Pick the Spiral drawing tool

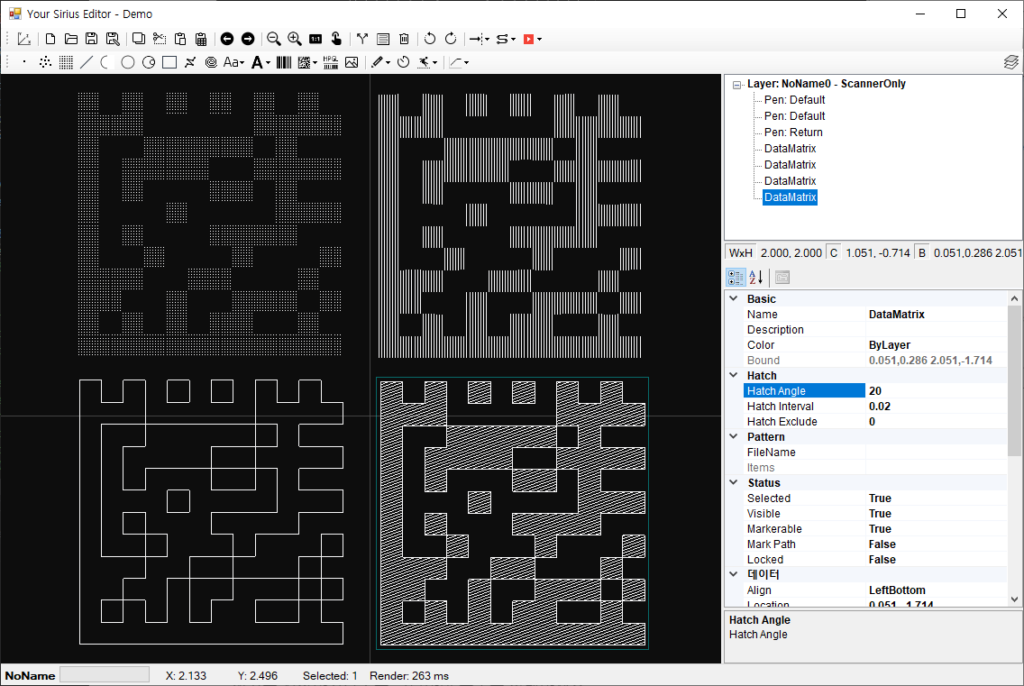tap(211, 63)
